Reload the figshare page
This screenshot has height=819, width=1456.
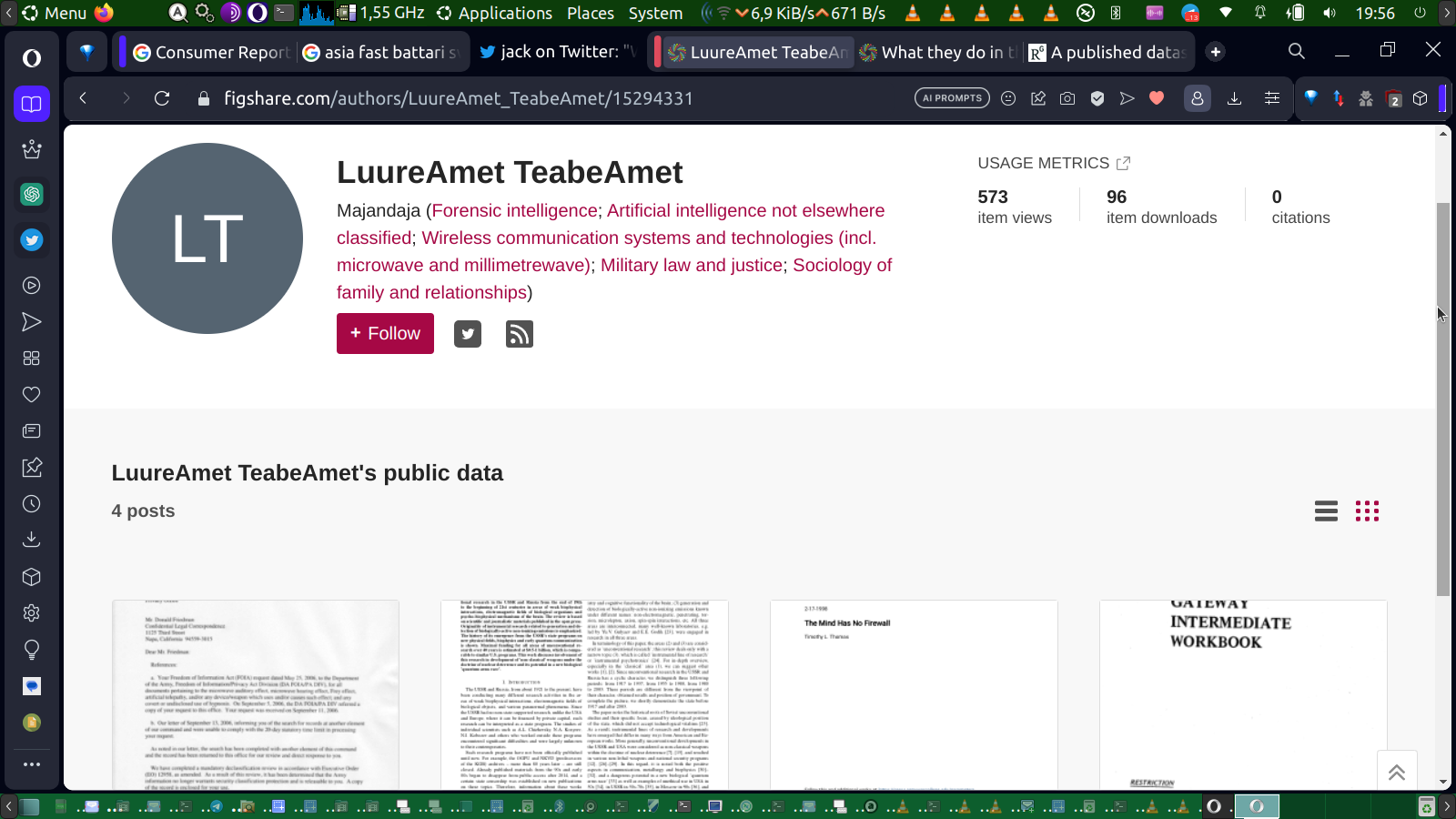[x=162, y=98]
